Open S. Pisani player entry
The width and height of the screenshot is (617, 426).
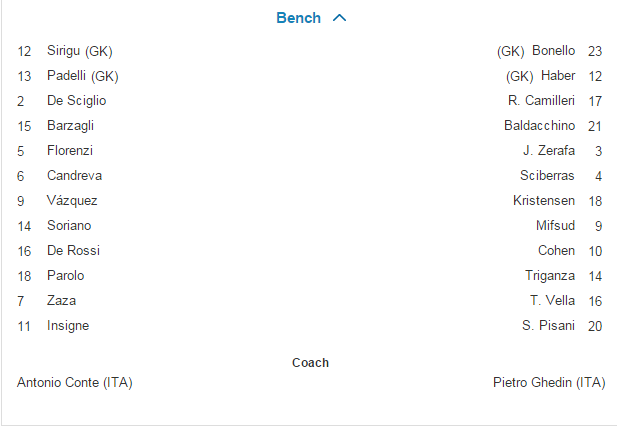548,326
